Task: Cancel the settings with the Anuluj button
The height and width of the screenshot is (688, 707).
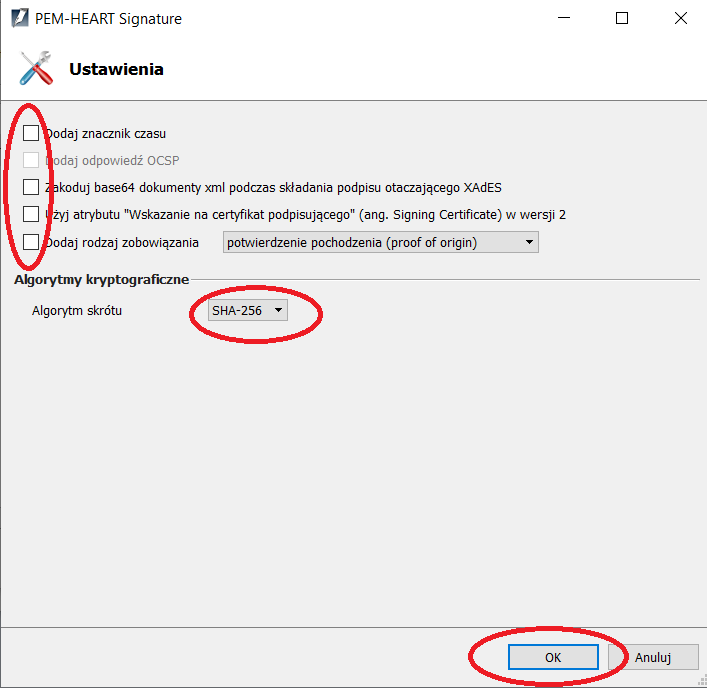Action: pos(653,657)
